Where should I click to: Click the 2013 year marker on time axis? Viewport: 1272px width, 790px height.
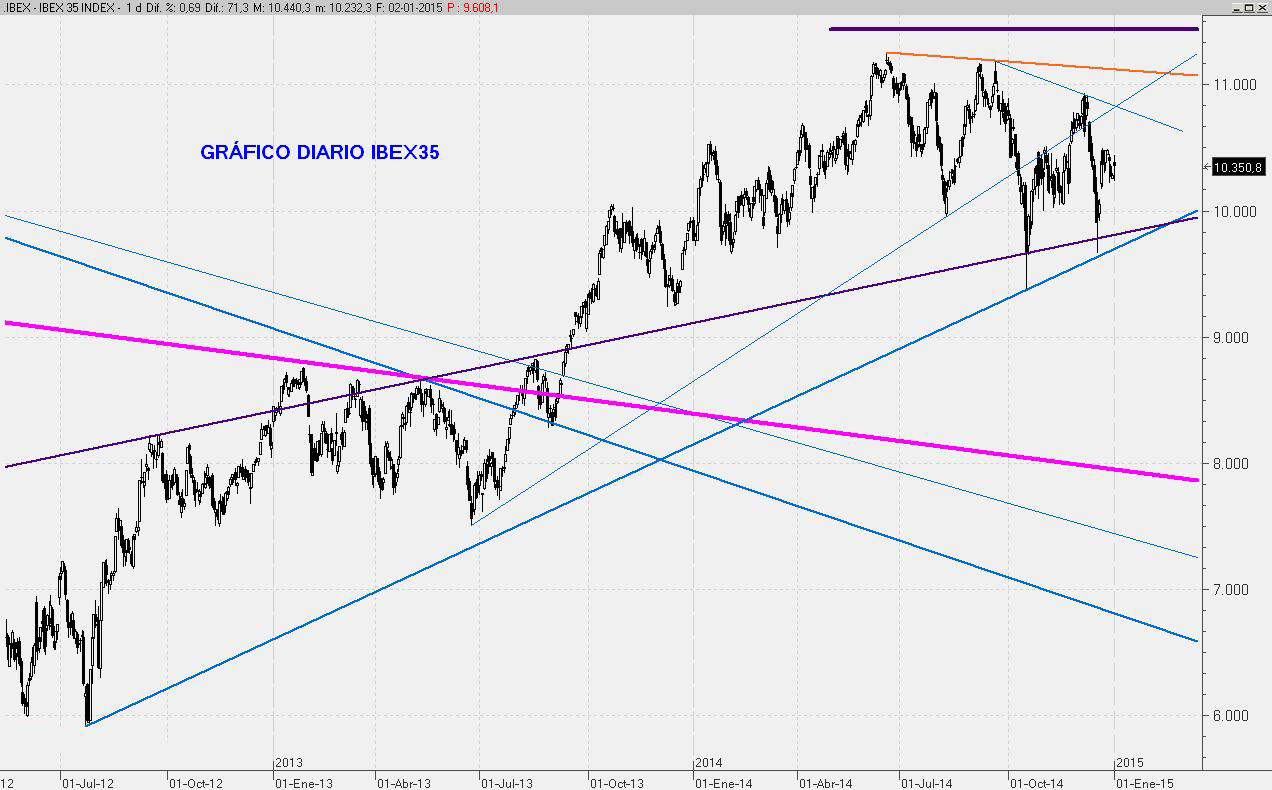[288, 763]
